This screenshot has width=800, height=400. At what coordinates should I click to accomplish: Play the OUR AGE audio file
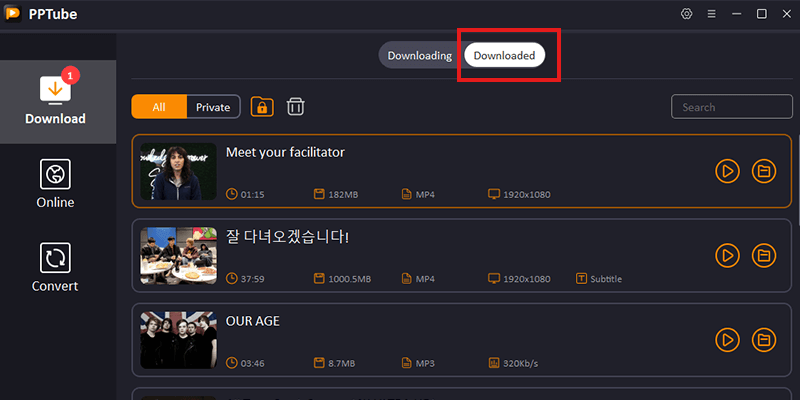coord(727,339)
